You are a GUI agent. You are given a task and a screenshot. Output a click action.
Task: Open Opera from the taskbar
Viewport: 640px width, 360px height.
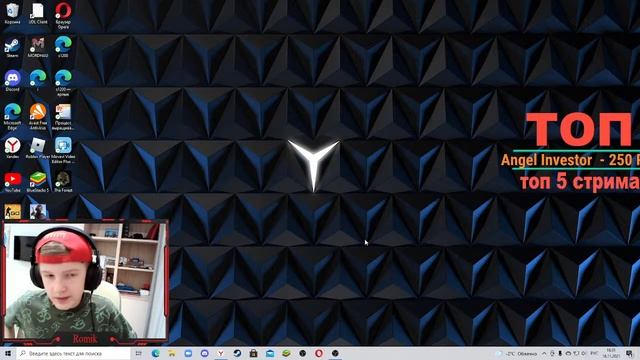tap(319, 353)
